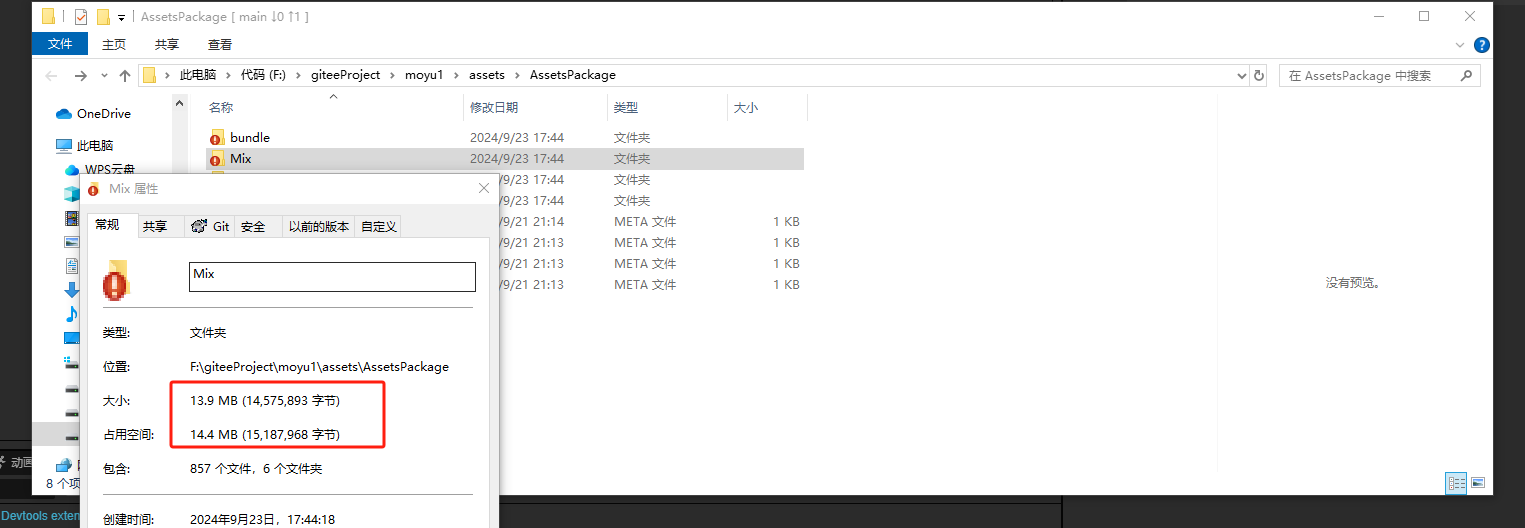
Task: Switch to 共享 tab in Mix properties
Action: (x=155, y=227)
